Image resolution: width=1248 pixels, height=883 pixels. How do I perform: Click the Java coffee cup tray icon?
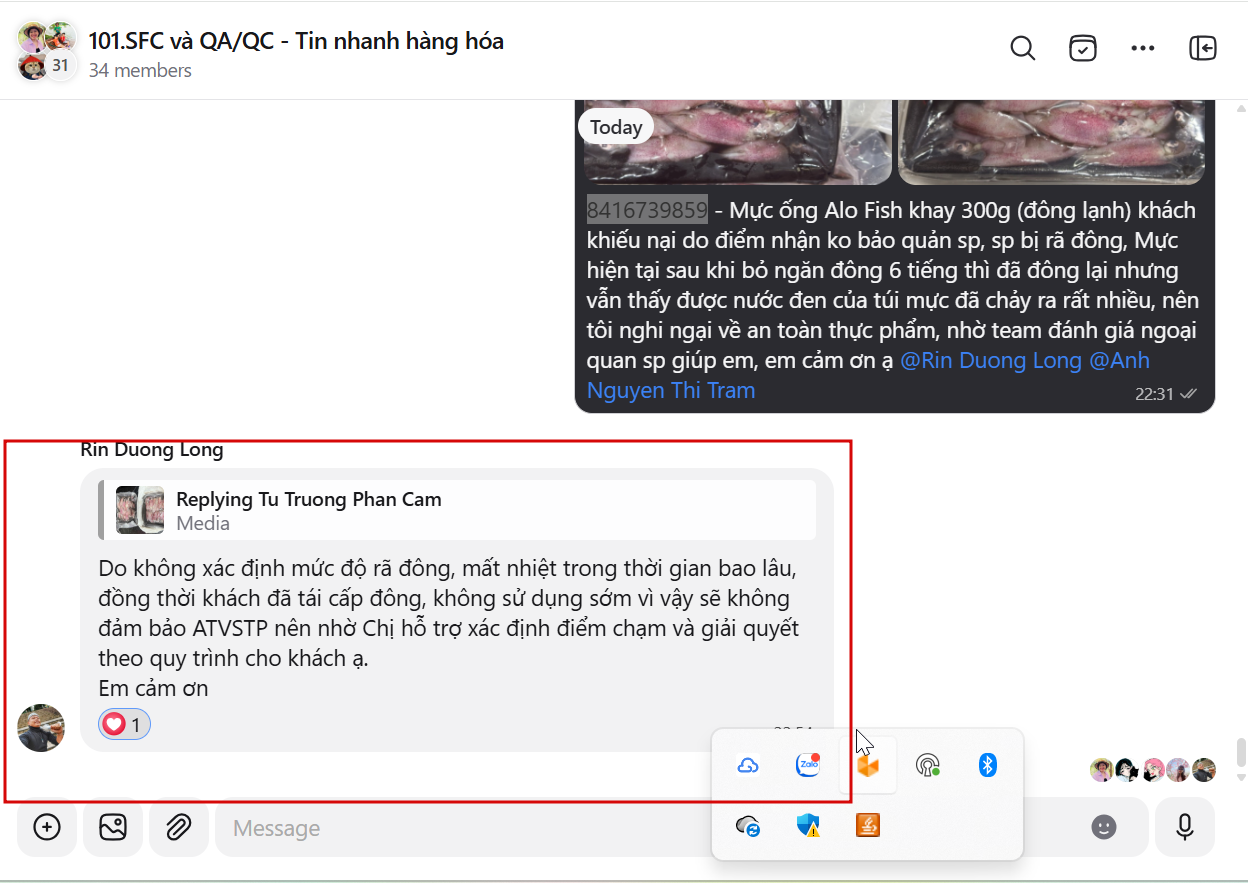[867, 825]
